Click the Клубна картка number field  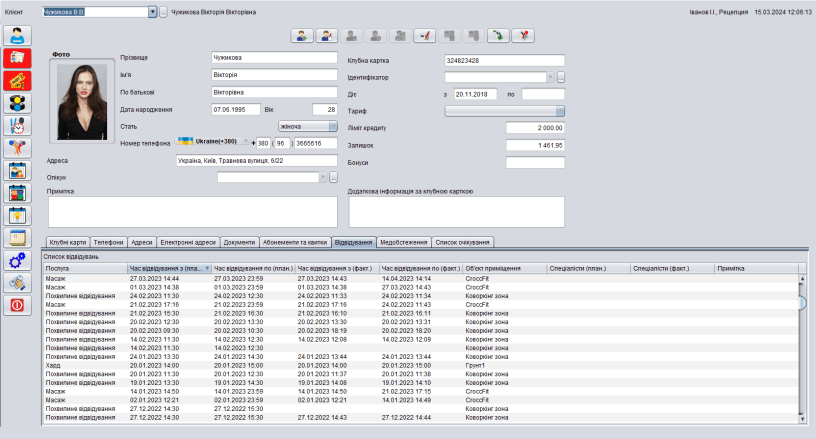pyautogui.click(x=504, y=60)
